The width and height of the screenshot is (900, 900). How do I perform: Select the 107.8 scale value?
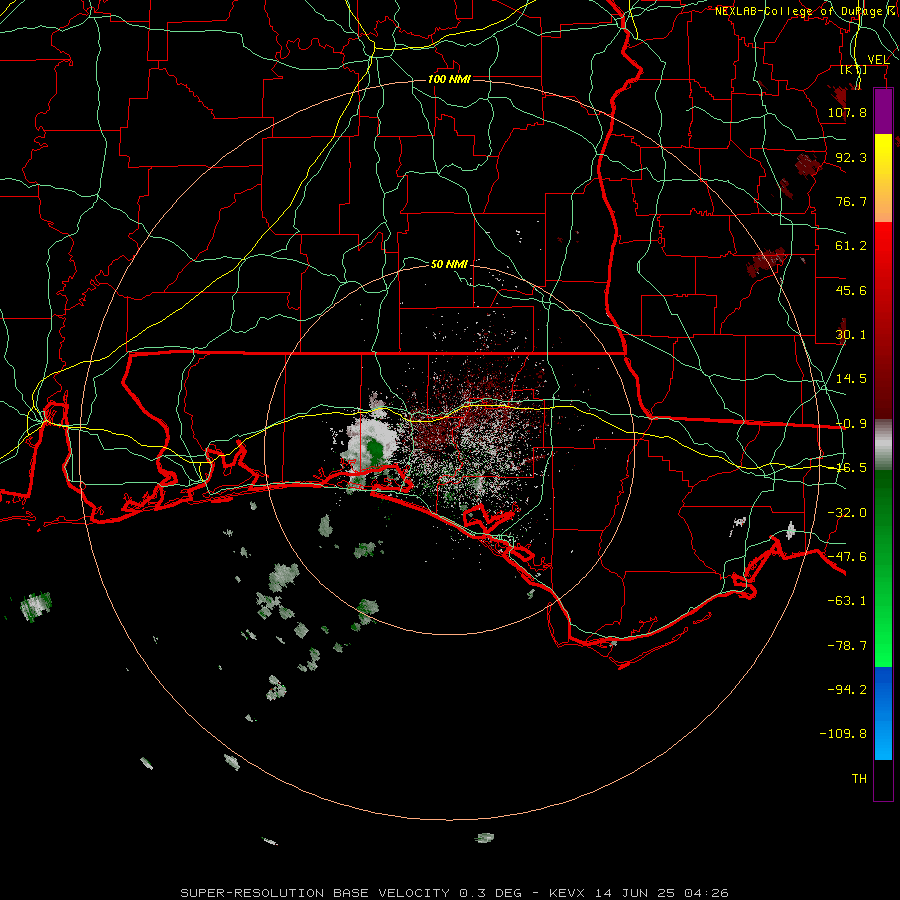click(847, 112)
